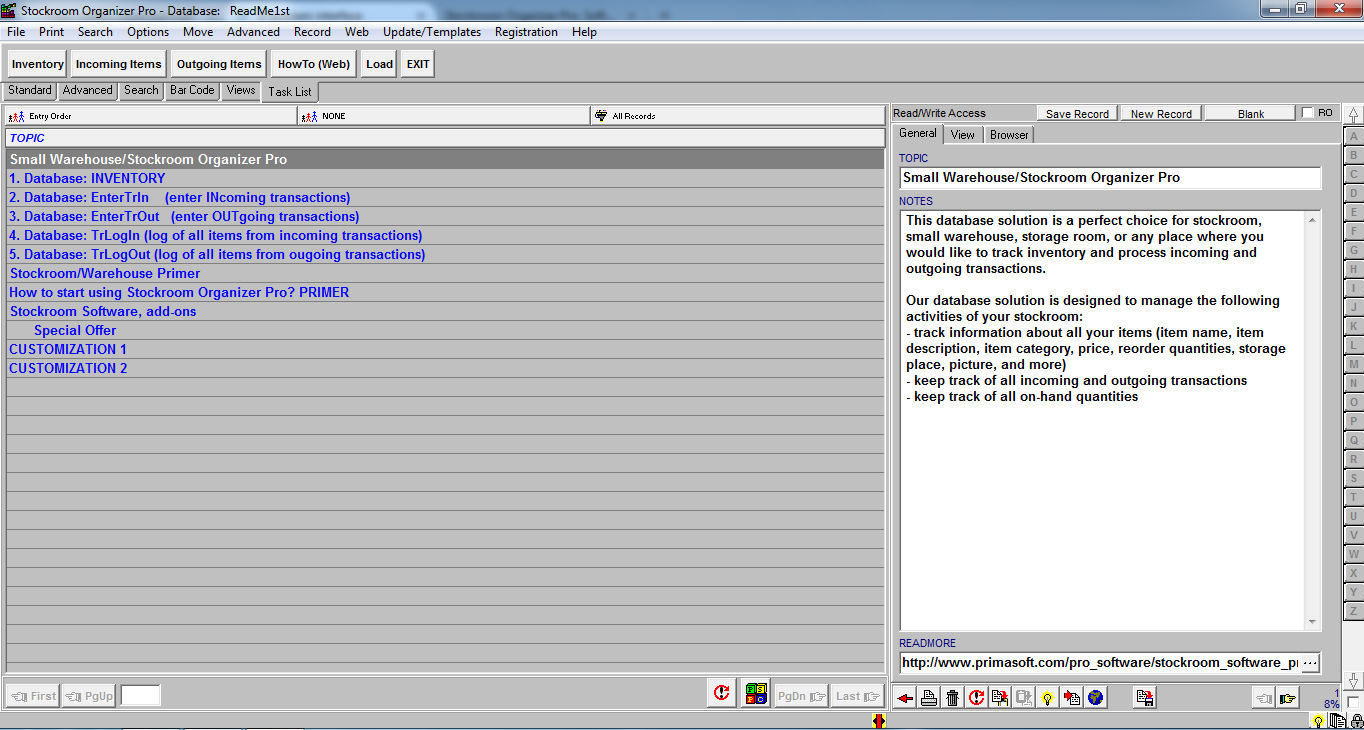Image resolution: width=1364 pixels, height=730 pixels.
Task: Switch to the View tab in record panel
Action: (x=963, y=134)
